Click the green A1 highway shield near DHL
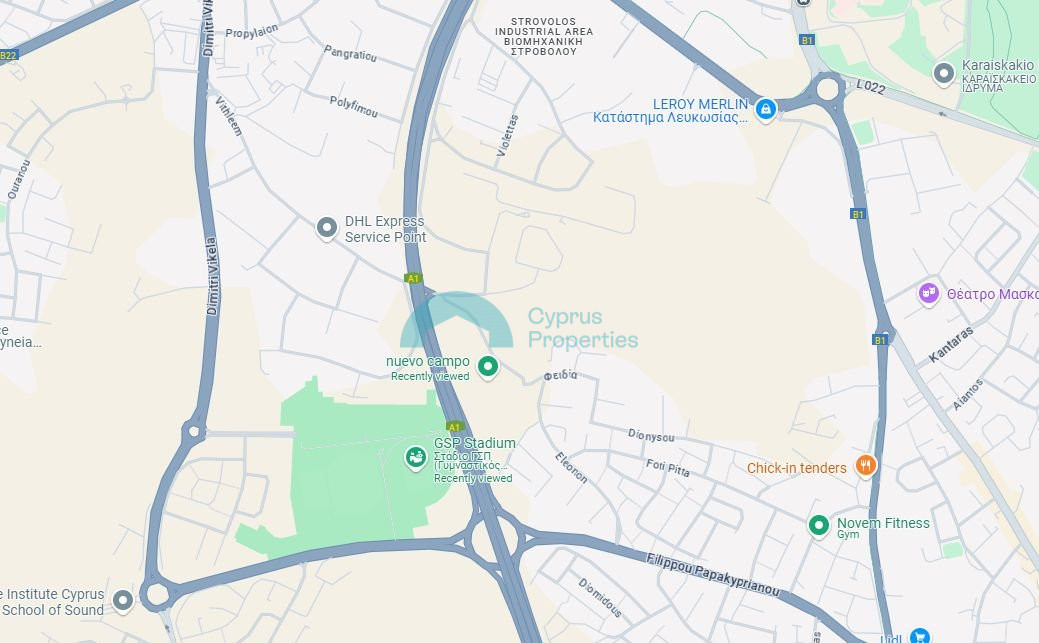This screenshot has width=1039, height=643. pyautogui.click(x=413, y=278)
